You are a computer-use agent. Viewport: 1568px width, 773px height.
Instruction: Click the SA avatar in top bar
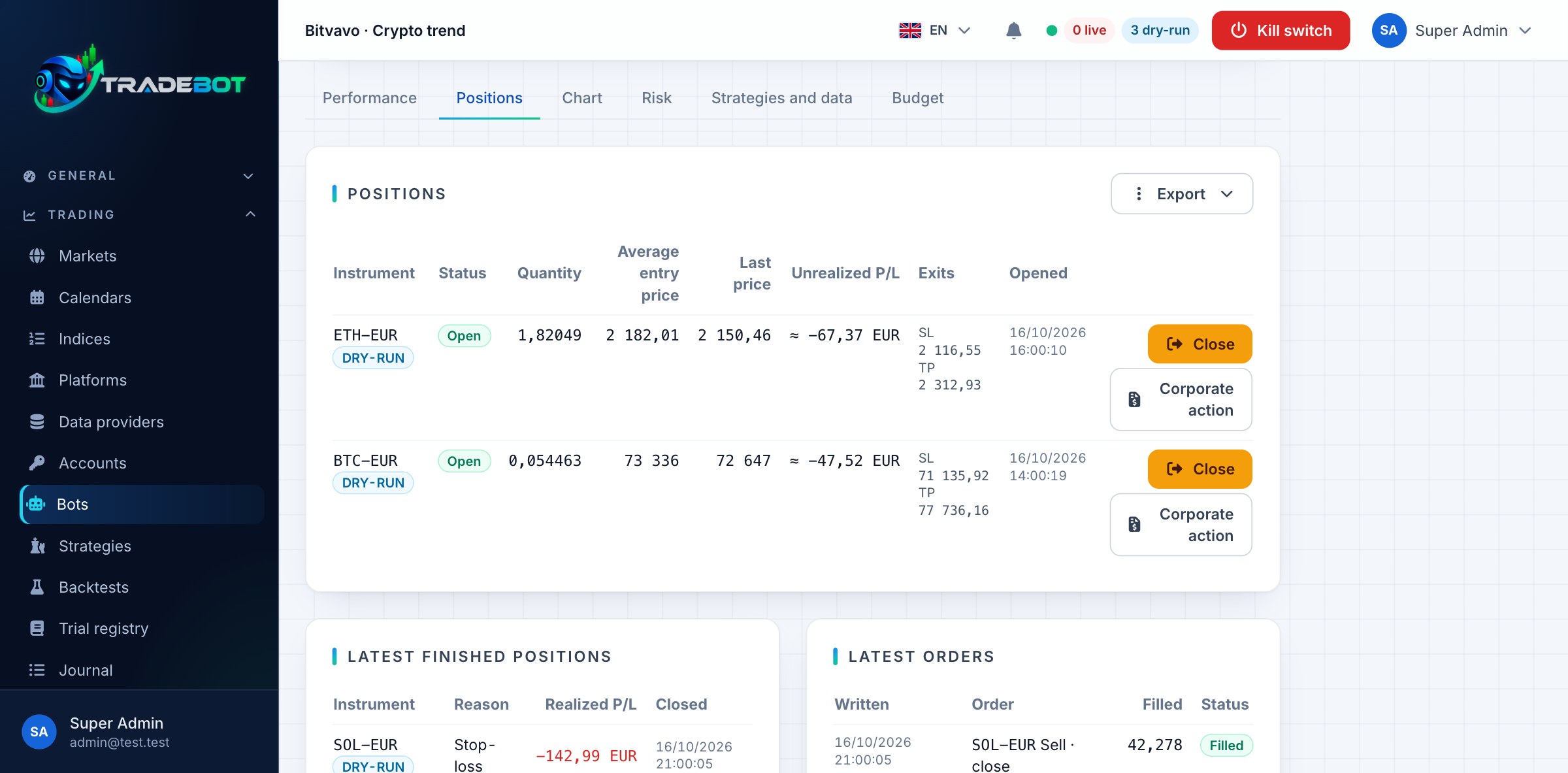click(x=1389, y=31)
